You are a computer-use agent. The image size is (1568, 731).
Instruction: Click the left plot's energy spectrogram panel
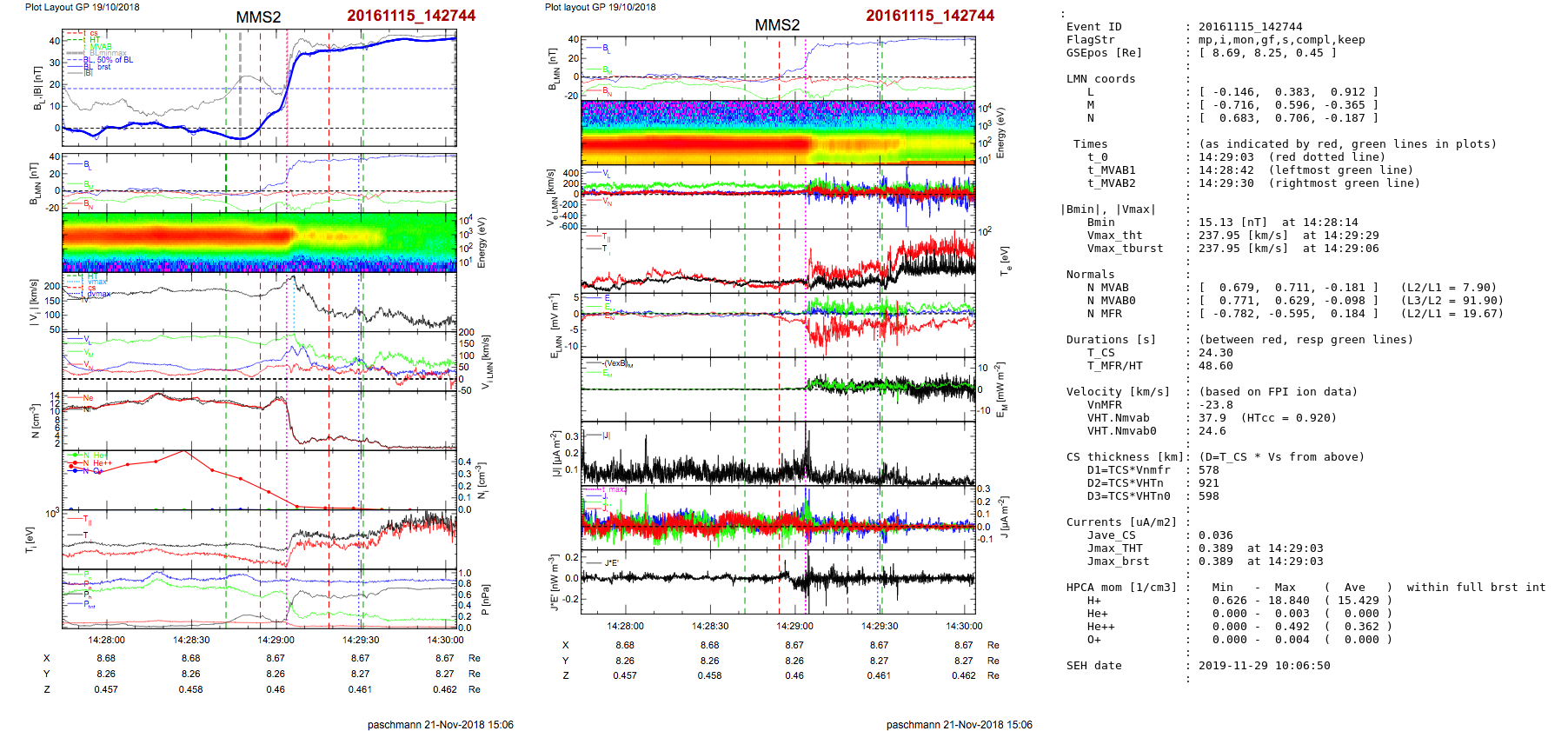(x=259, y=242)
